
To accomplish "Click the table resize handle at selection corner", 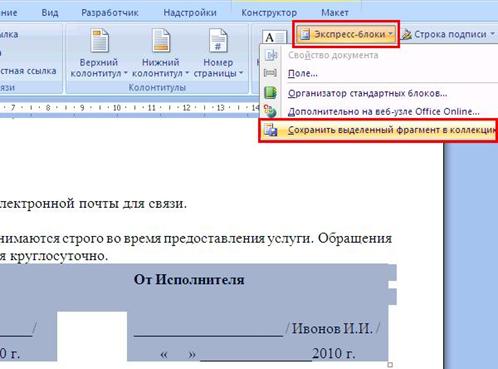I will click(390, 365).
